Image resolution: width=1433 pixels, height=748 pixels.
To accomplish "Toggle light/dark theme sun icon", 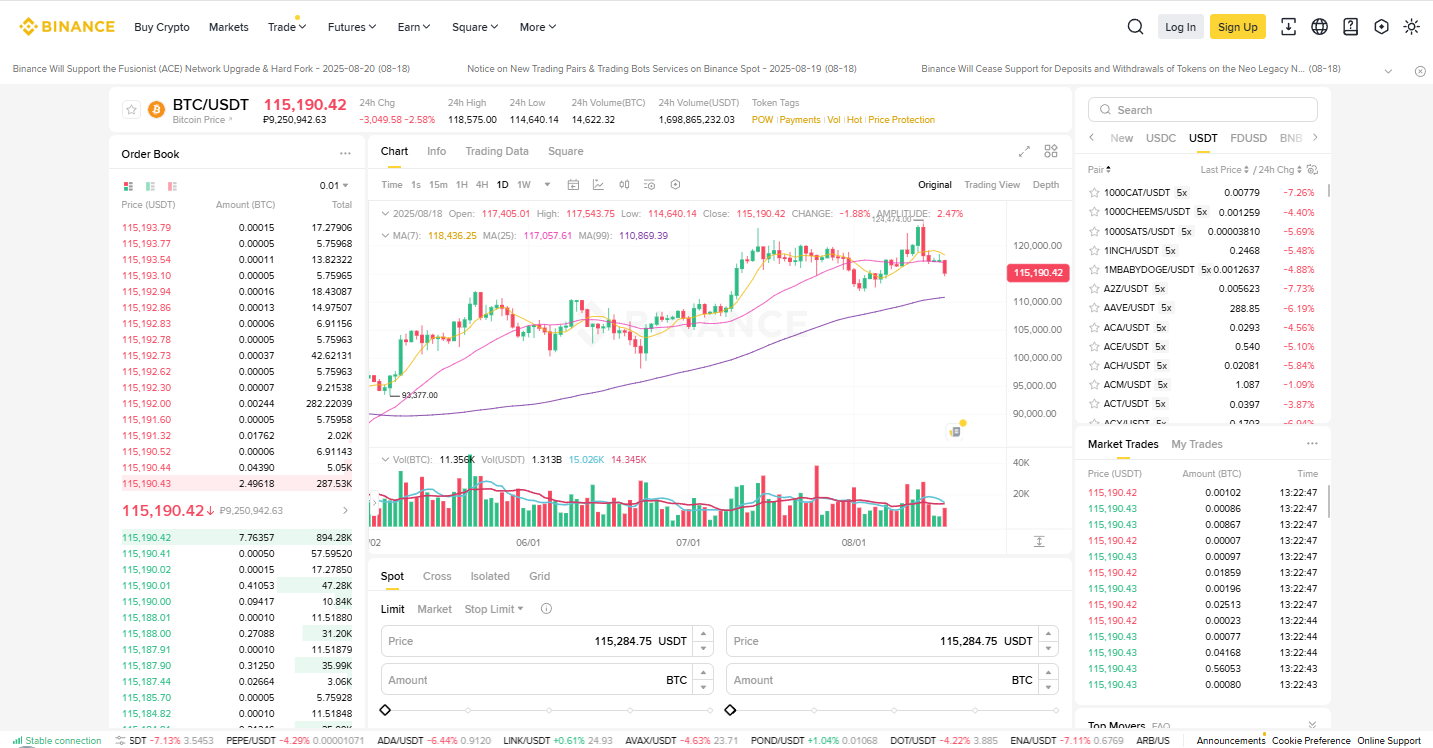I will 1411,27.
